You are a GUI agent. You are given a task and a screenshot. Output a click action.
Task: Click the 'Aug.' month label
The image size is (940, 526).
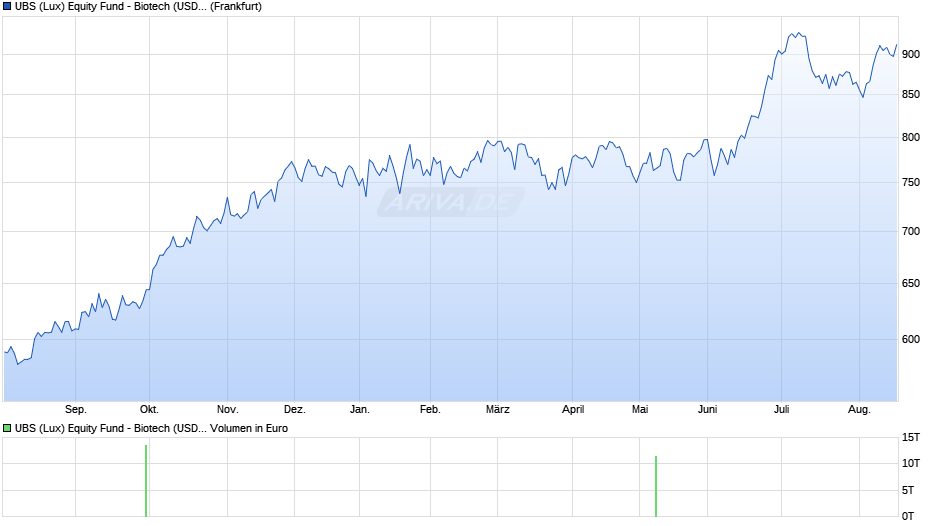(859, 410)
